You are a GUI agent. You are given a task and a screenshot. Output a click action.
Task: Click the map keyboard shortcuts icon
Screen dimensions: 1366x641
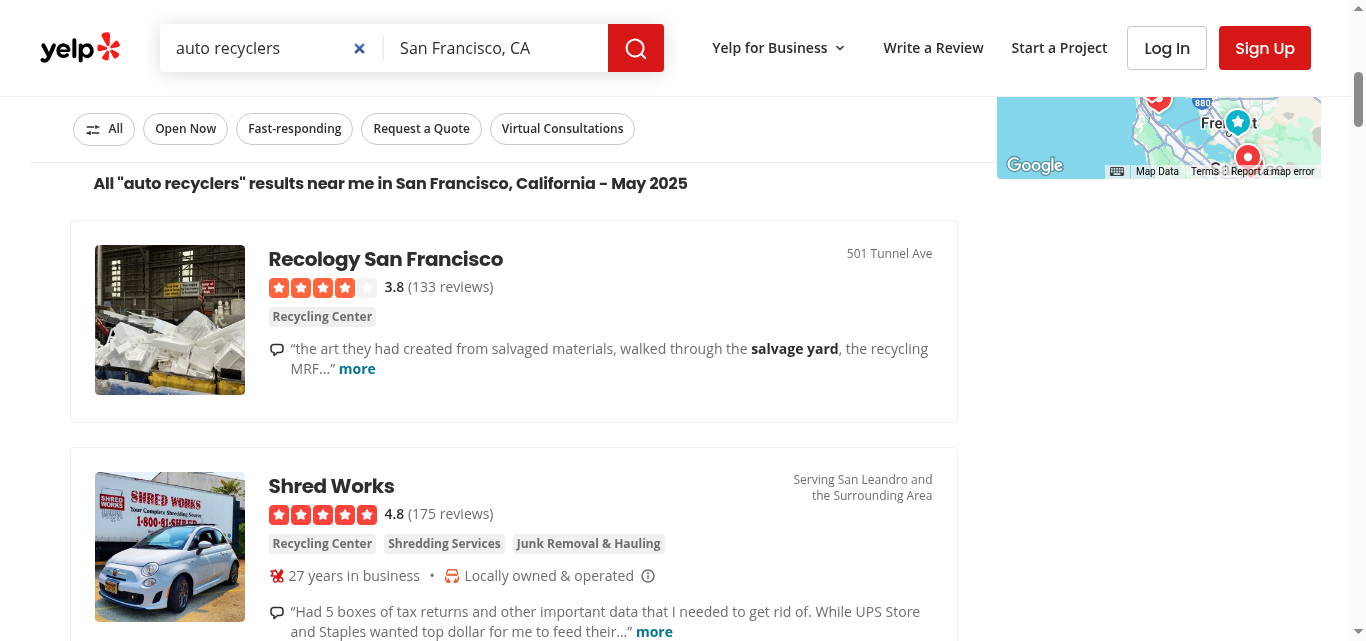1117,172
